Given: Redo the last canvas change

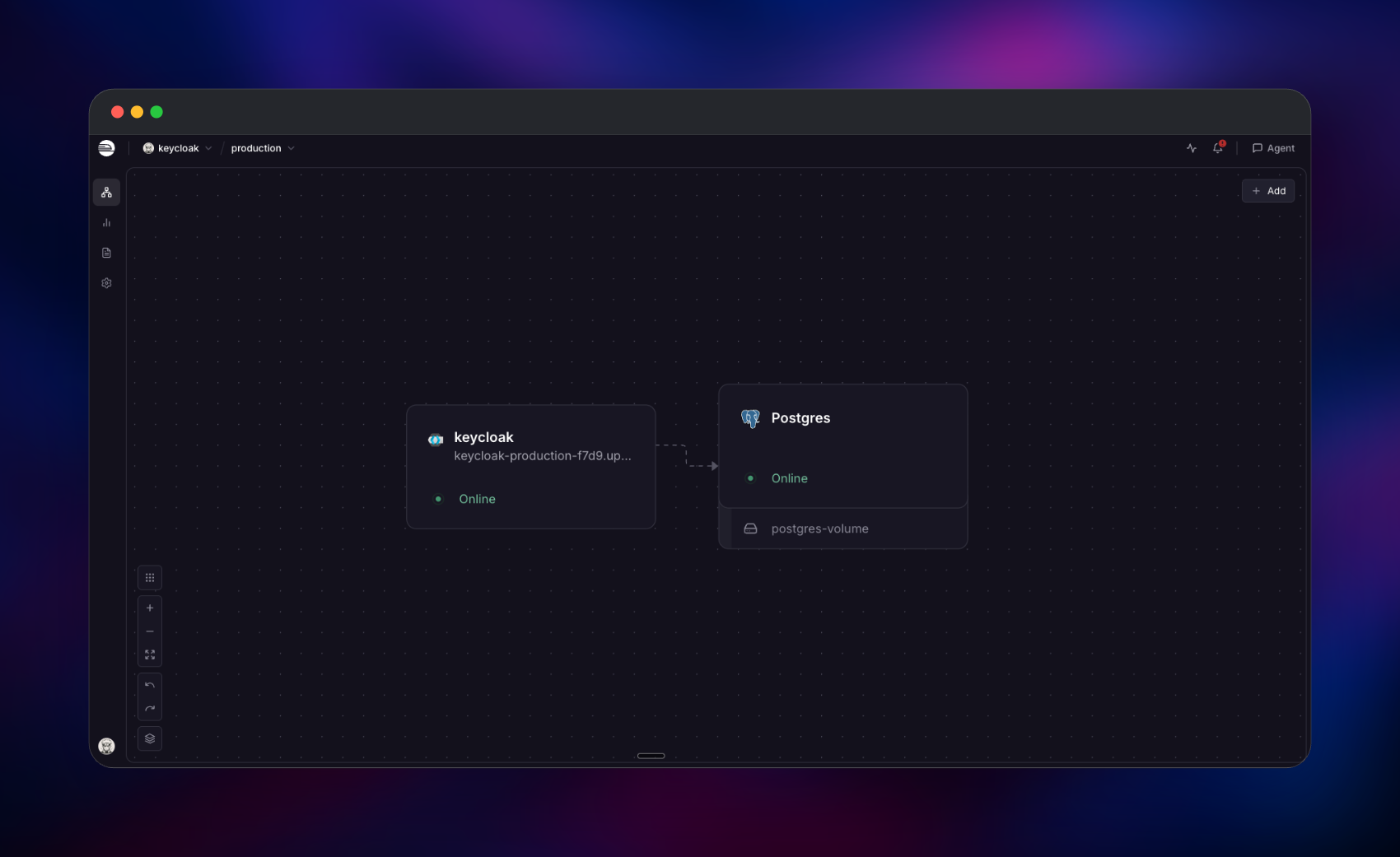Looking at the screenshot, I should coord(150,709).
